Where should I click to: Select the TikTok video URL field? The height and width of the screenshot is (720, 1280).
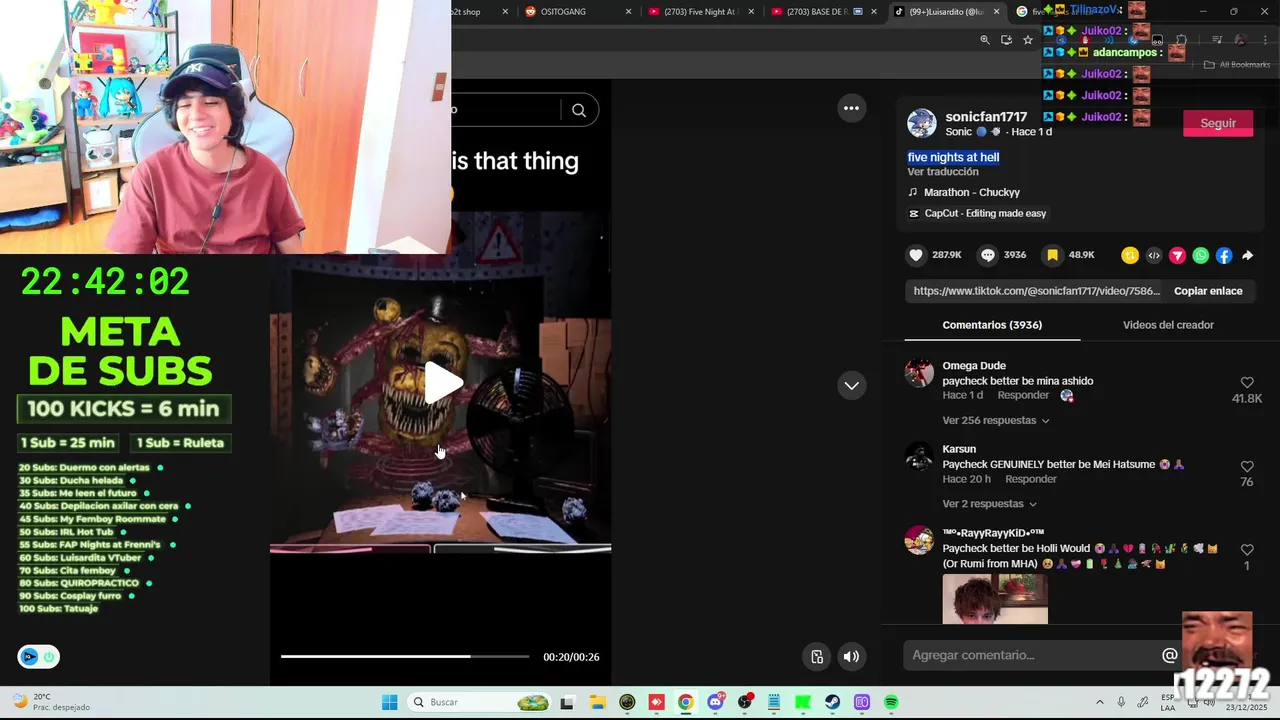click(x=1036, y=291)
